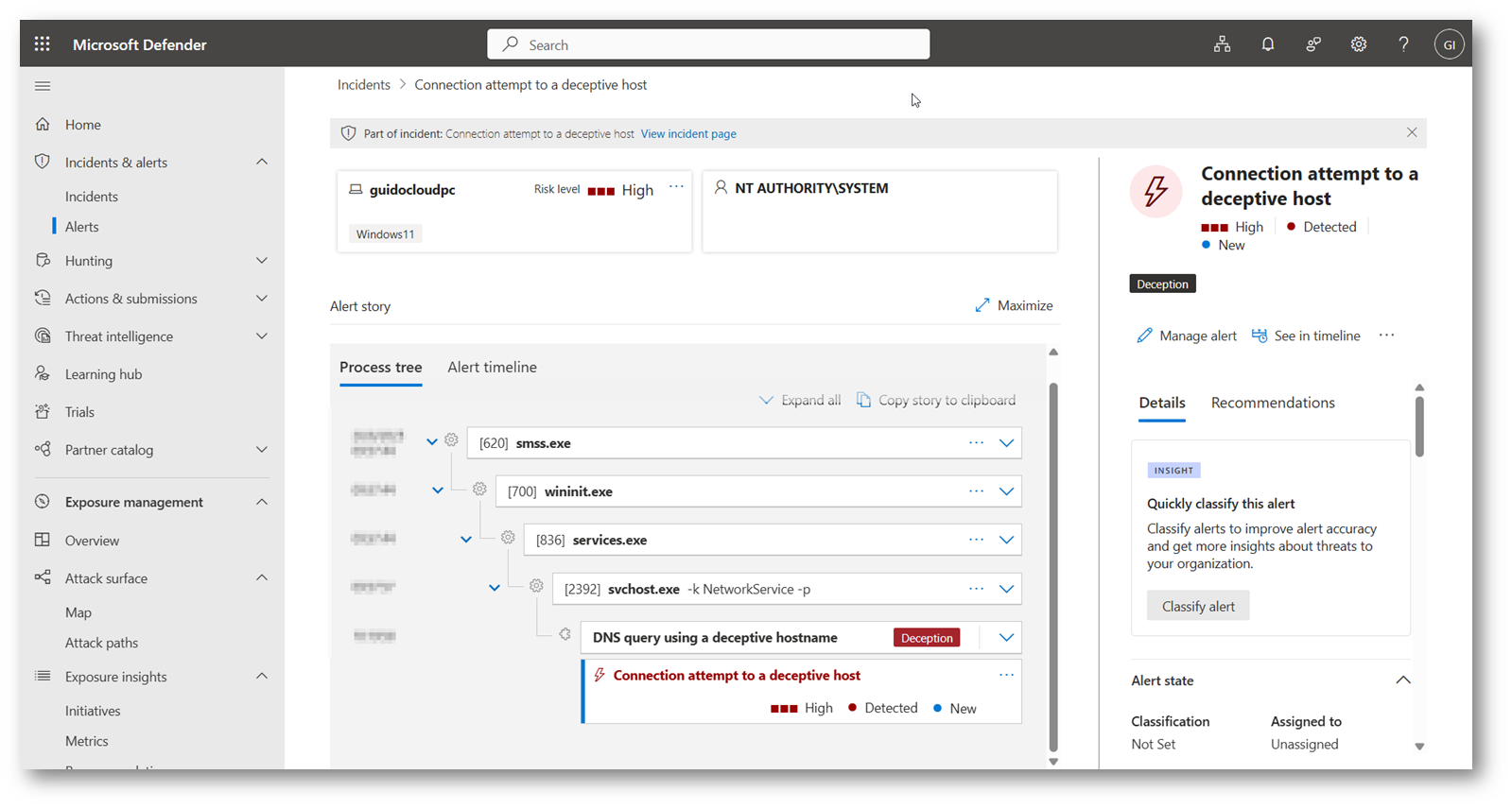
Task: Click the Alert story vertical scrollbar
Action: pos(1053,567)
